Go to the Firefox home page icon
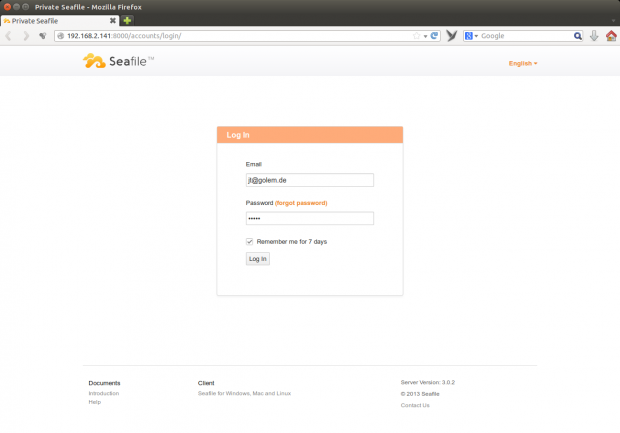620x433 pixels. [611, 36]
